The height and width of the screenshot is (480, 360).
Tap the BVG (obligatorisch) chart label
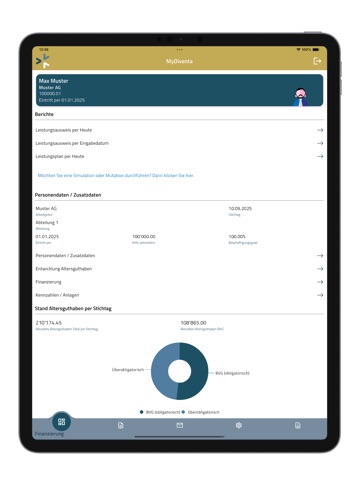(232, 373)
